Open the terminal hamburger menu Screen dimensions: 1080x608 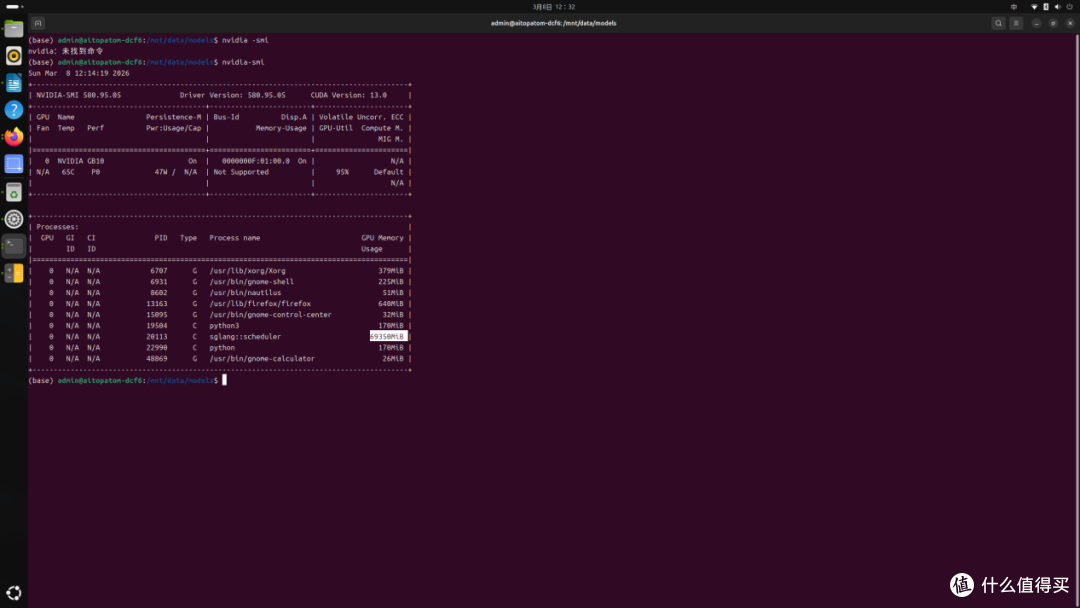[1016, 23]
